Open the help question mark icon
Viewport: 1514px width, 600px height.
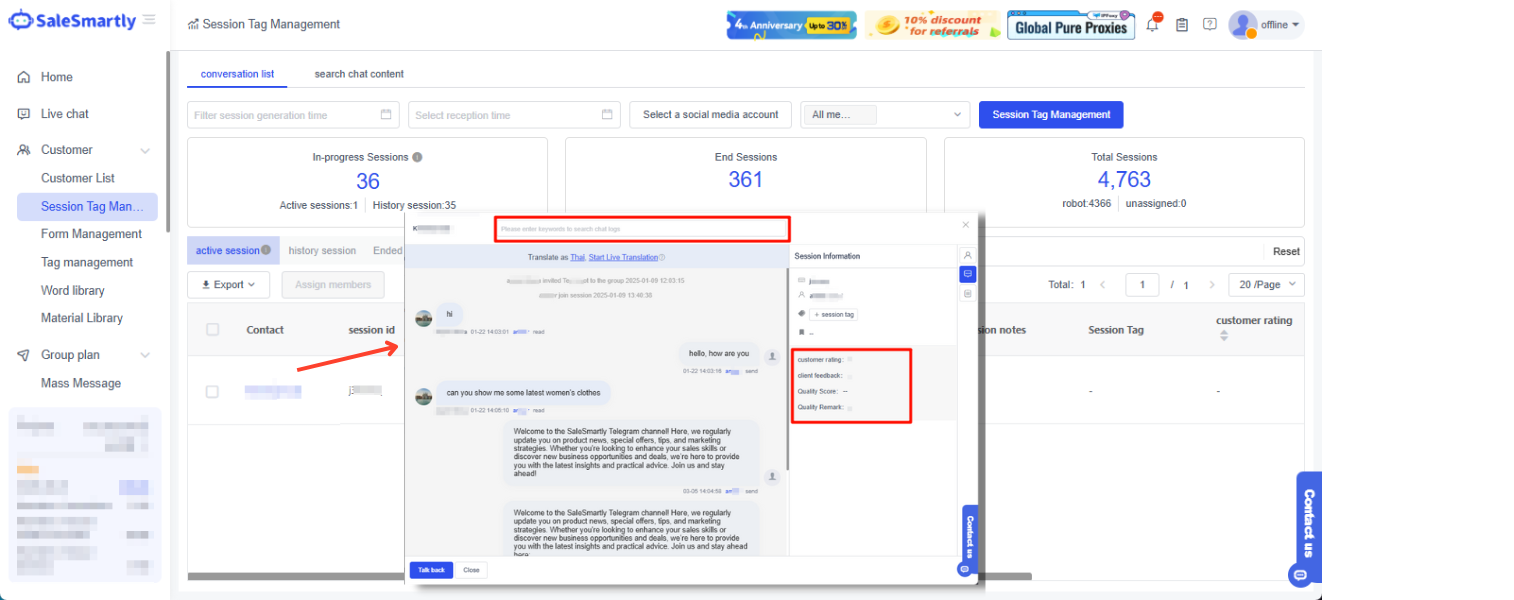coord(1210,25)
